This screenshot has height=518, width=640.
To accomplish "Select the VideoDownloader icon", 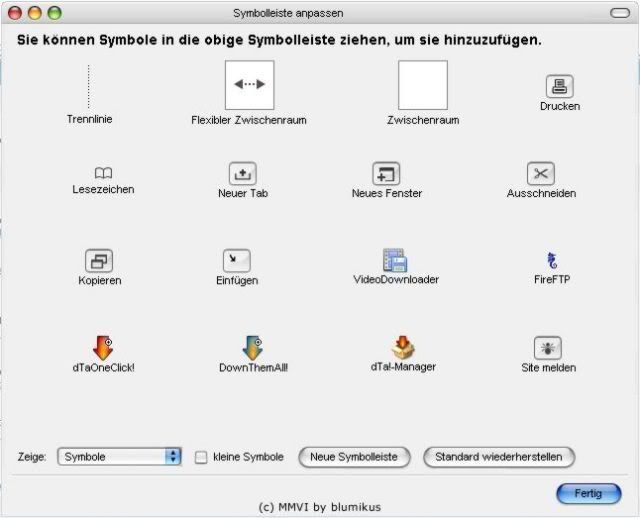I will [x=395, y=261].
